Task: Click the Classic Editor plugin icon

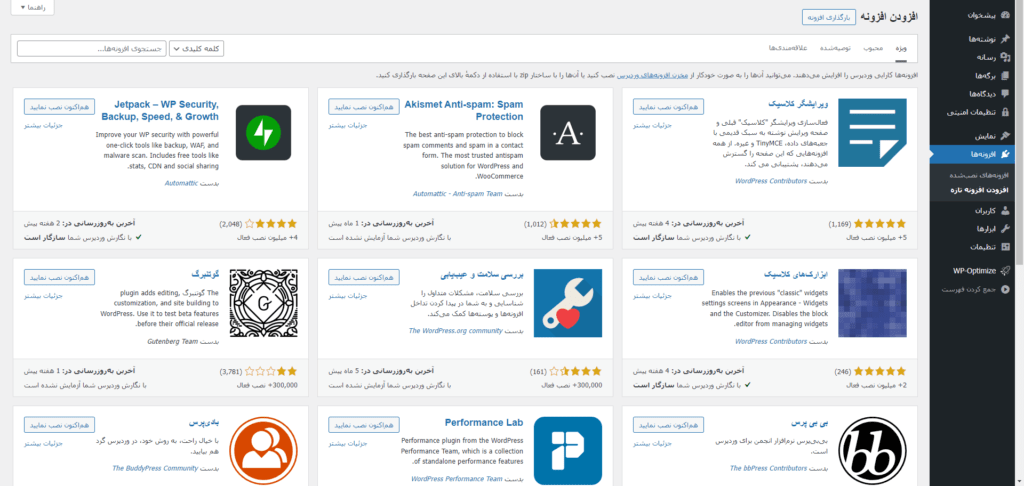Action: pyautogui.click(x=872, y=133)
